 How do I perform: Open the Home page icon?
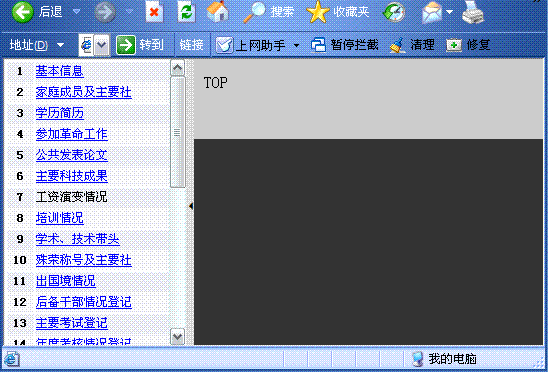[x=217, y=12]
